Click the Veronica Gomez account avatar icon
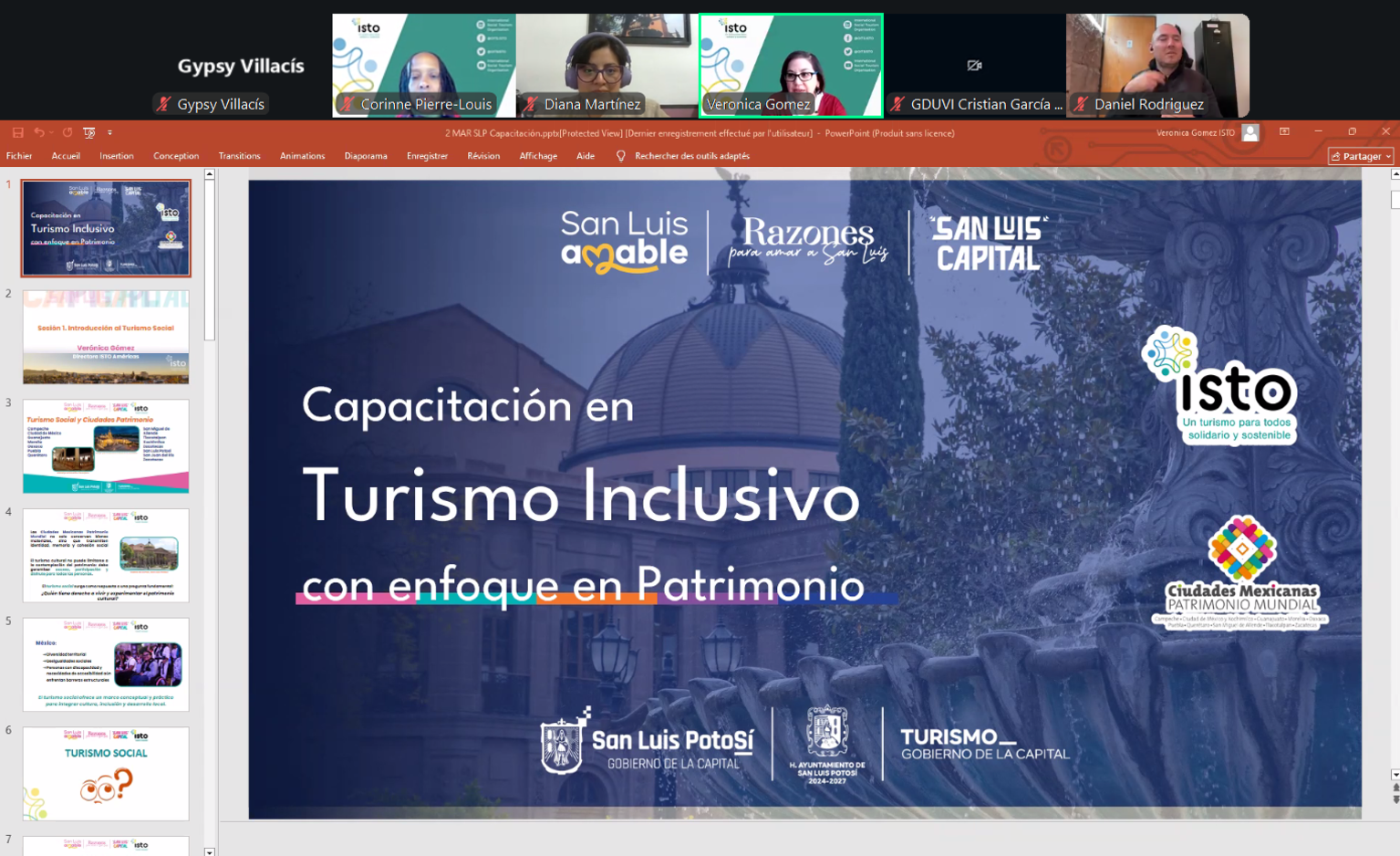Image resolution: width=1400 pixels, height=856 pixels. click(1250, 133)
